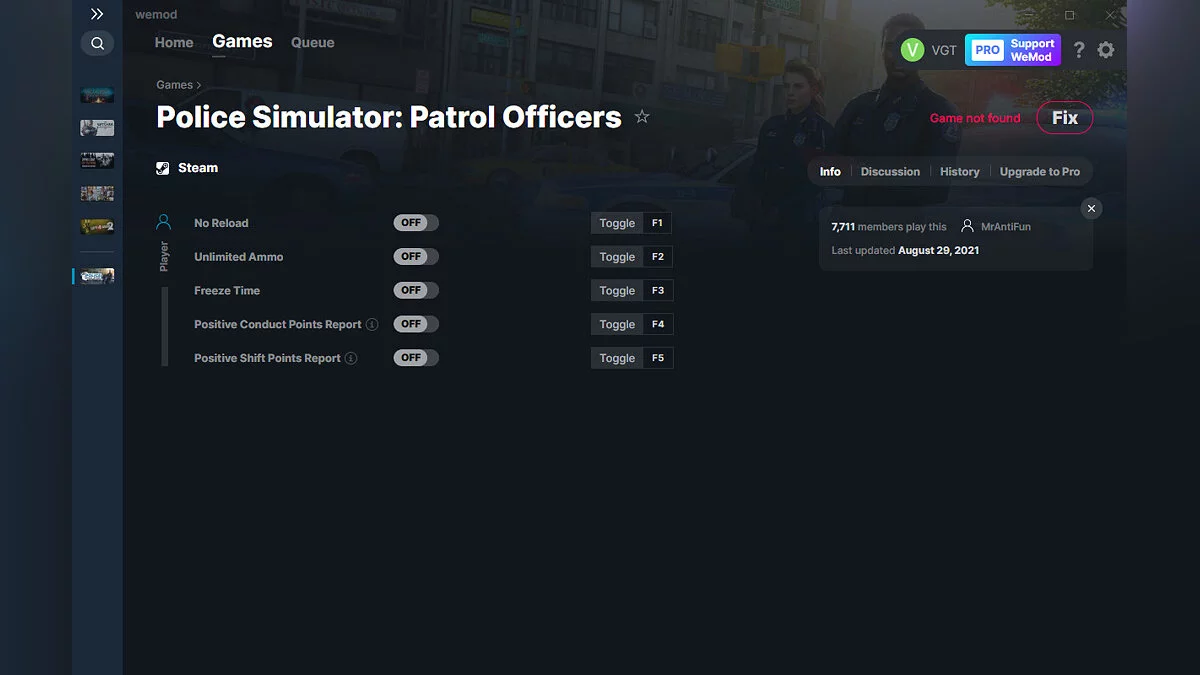Click the Support WeMod PRO button

click(1013, 49)
